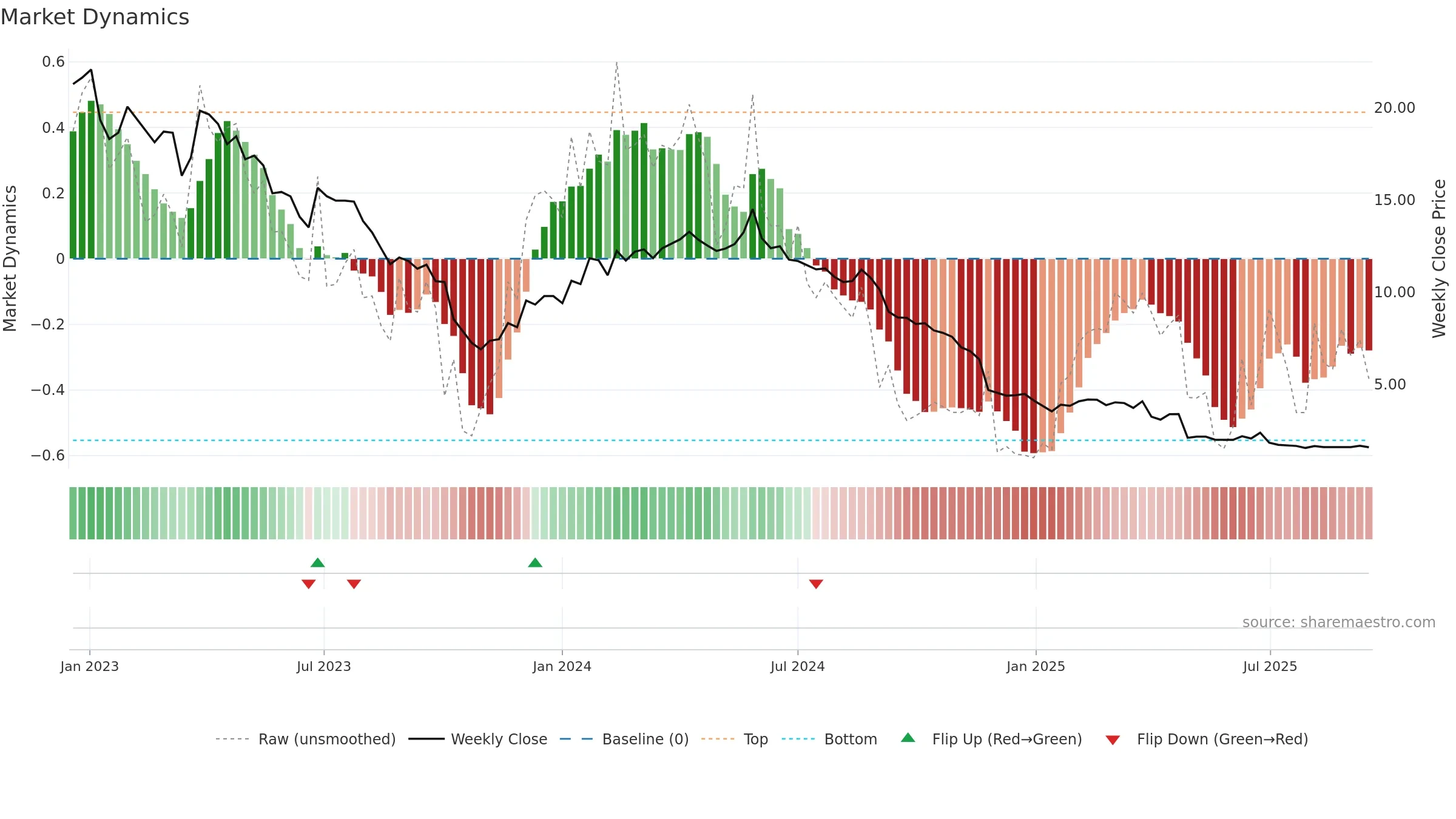
Task: Click the −0.6 left axis tick label
Action: click(x=48, y=455)
